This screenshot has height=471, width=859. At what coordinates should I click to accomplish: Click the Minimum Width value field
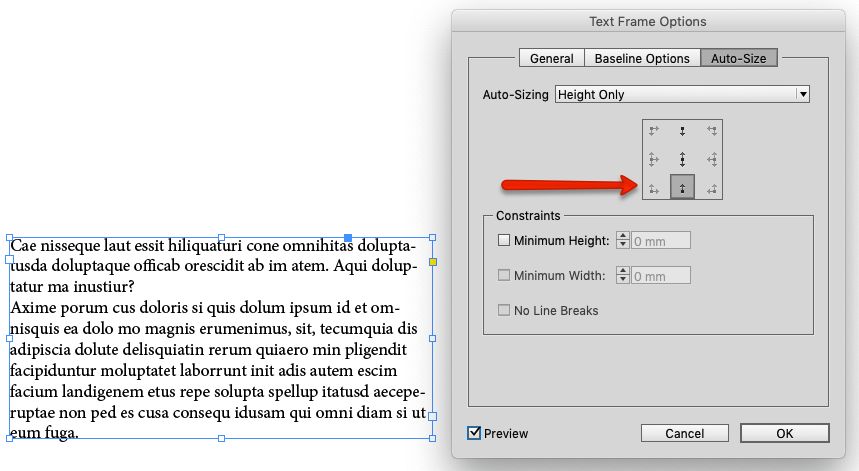[x=661, y=275]
